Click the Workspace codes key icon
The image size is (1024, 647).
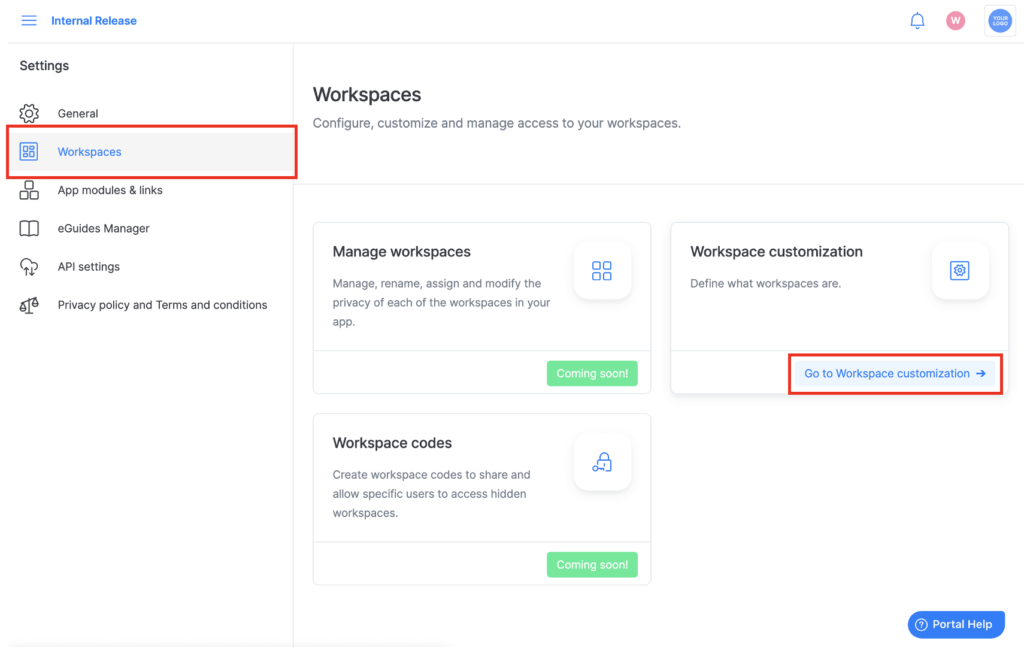coord(602,461)
